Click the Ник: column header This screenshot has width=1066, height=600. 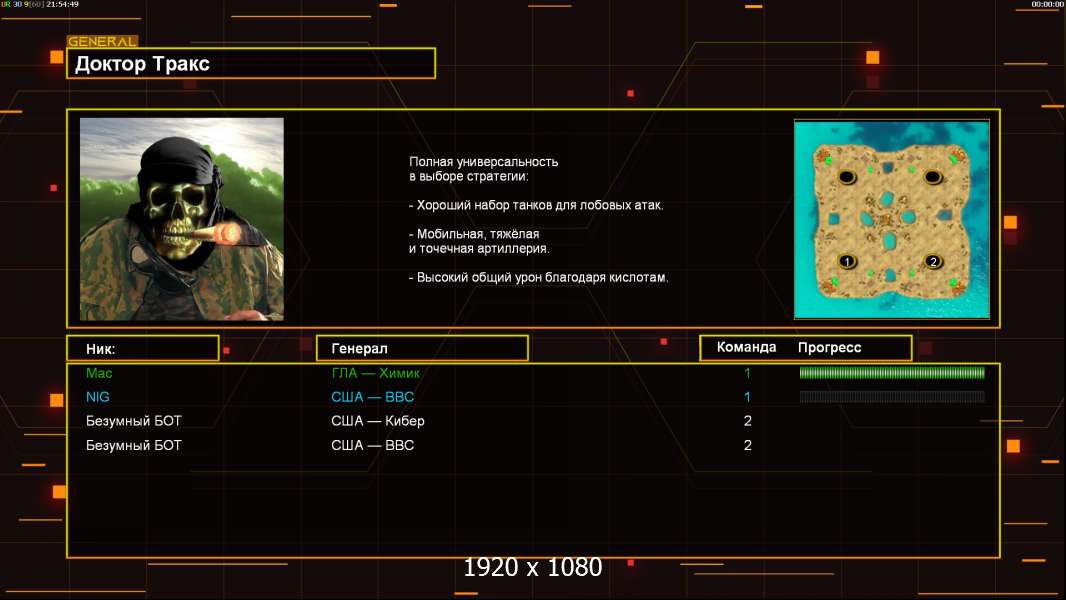[x=143, y=349]
